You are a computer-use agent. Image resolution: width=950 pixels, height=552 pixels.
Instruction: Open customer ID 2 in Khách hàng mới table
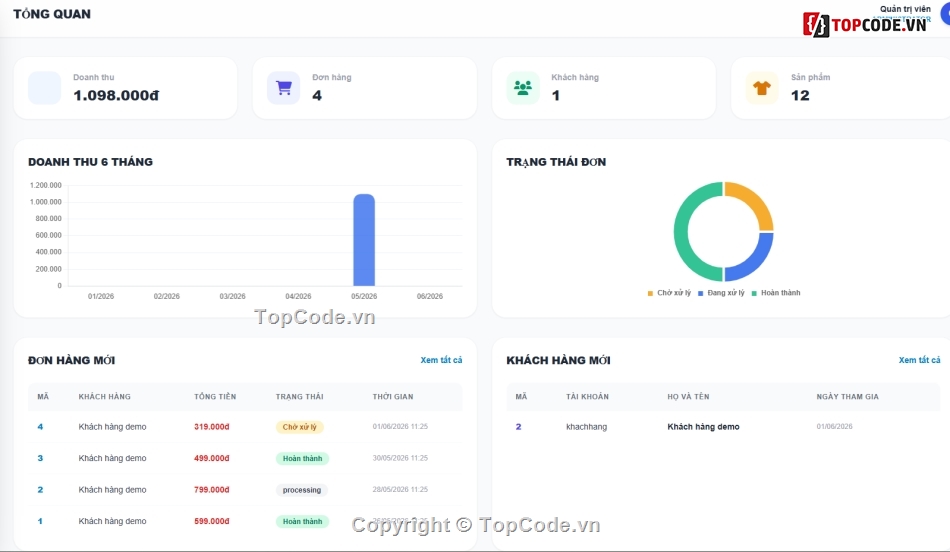518,427
